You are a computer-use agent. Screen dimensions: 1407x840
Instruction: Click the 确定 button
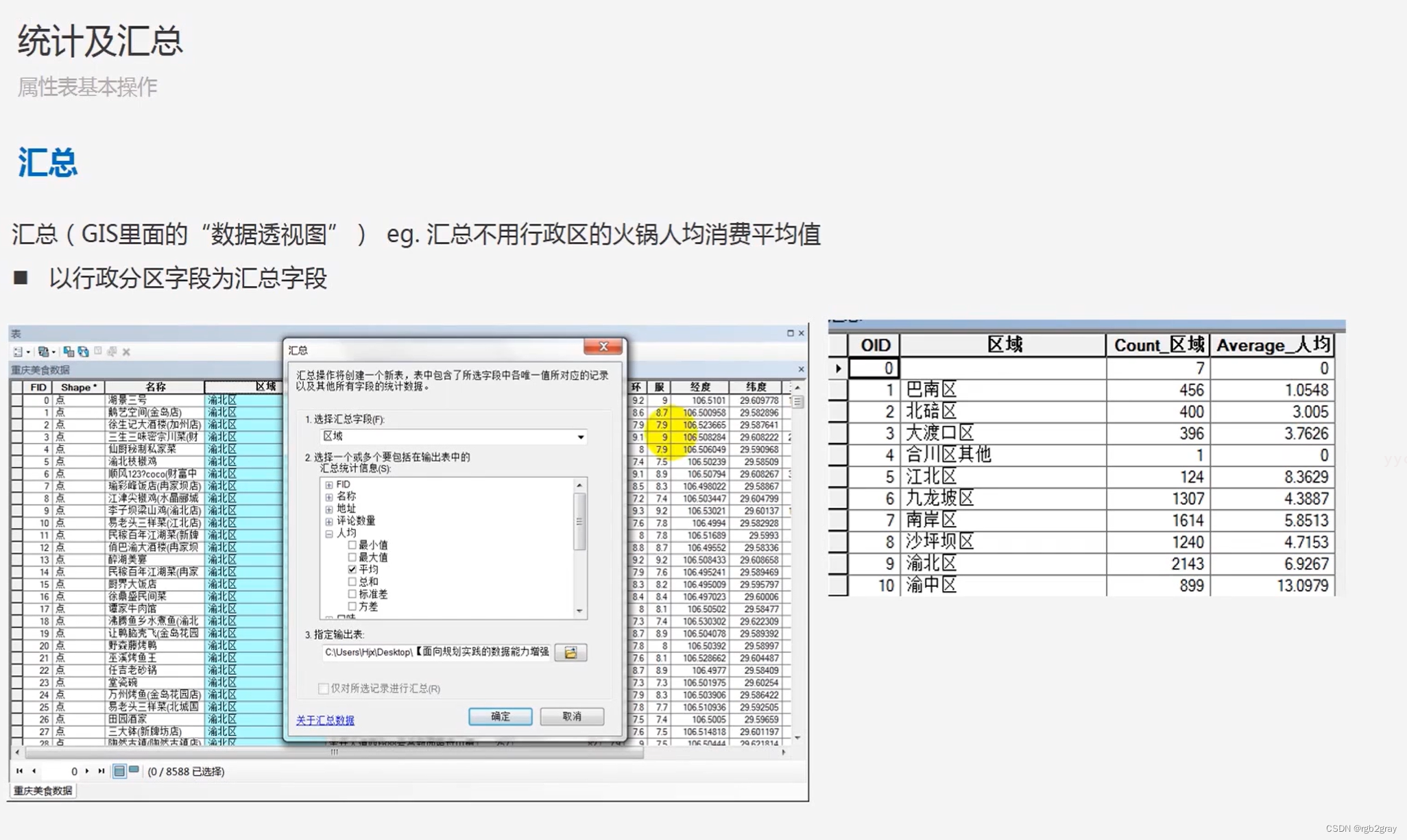coord(500,717)
